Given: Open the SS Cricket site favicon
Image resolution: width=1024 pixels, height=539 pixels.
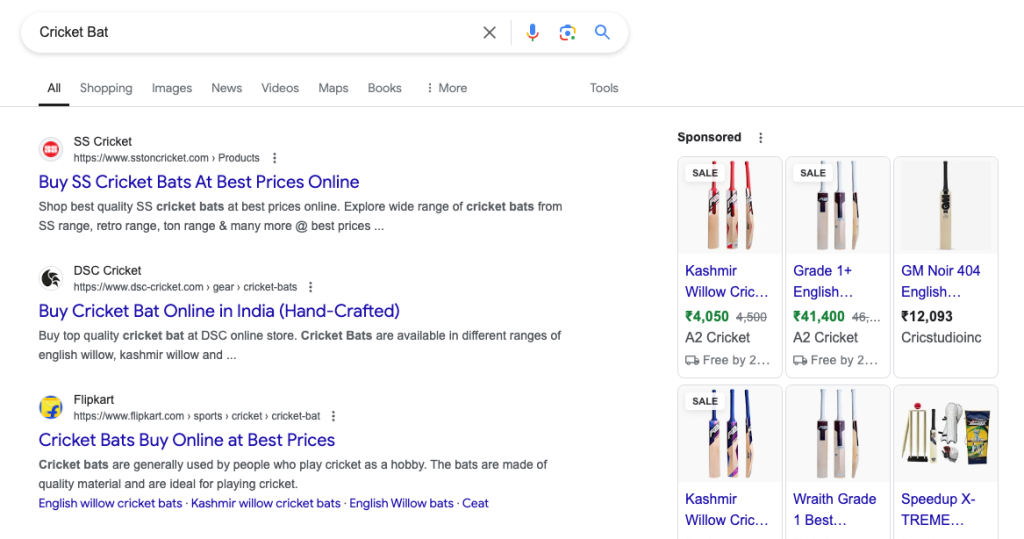Looking at the screenshot, I should [x=51, y=150].
